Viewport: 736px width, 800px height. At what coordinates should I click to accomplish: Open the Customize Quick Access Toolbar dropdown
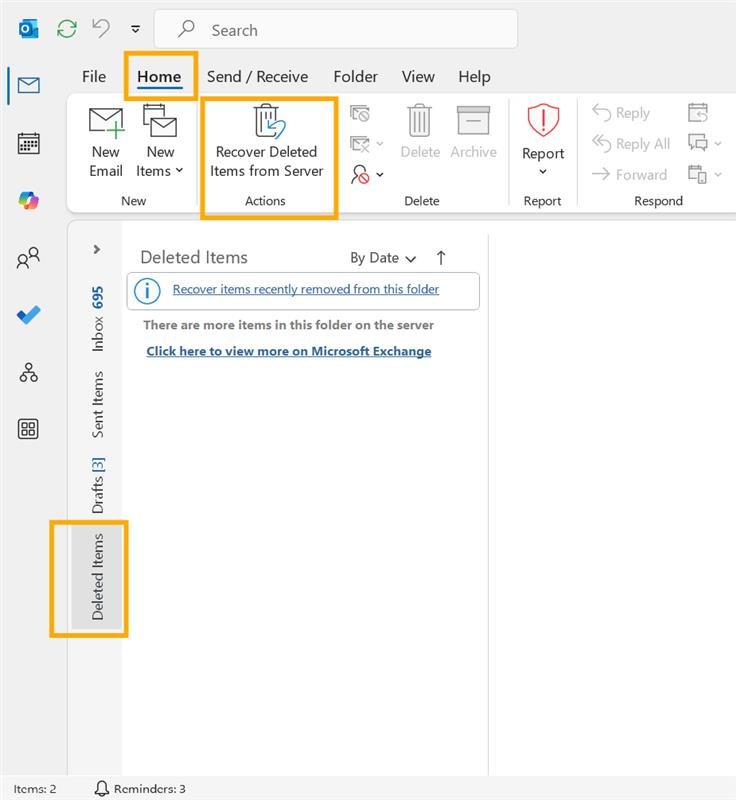pyautogui.click(x=136, y=30)
